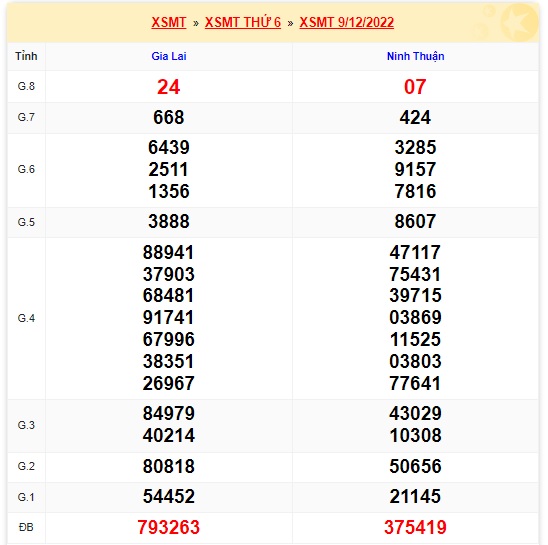Select G.3 number 43029
The image size is (548, 545).
[415, 414]
